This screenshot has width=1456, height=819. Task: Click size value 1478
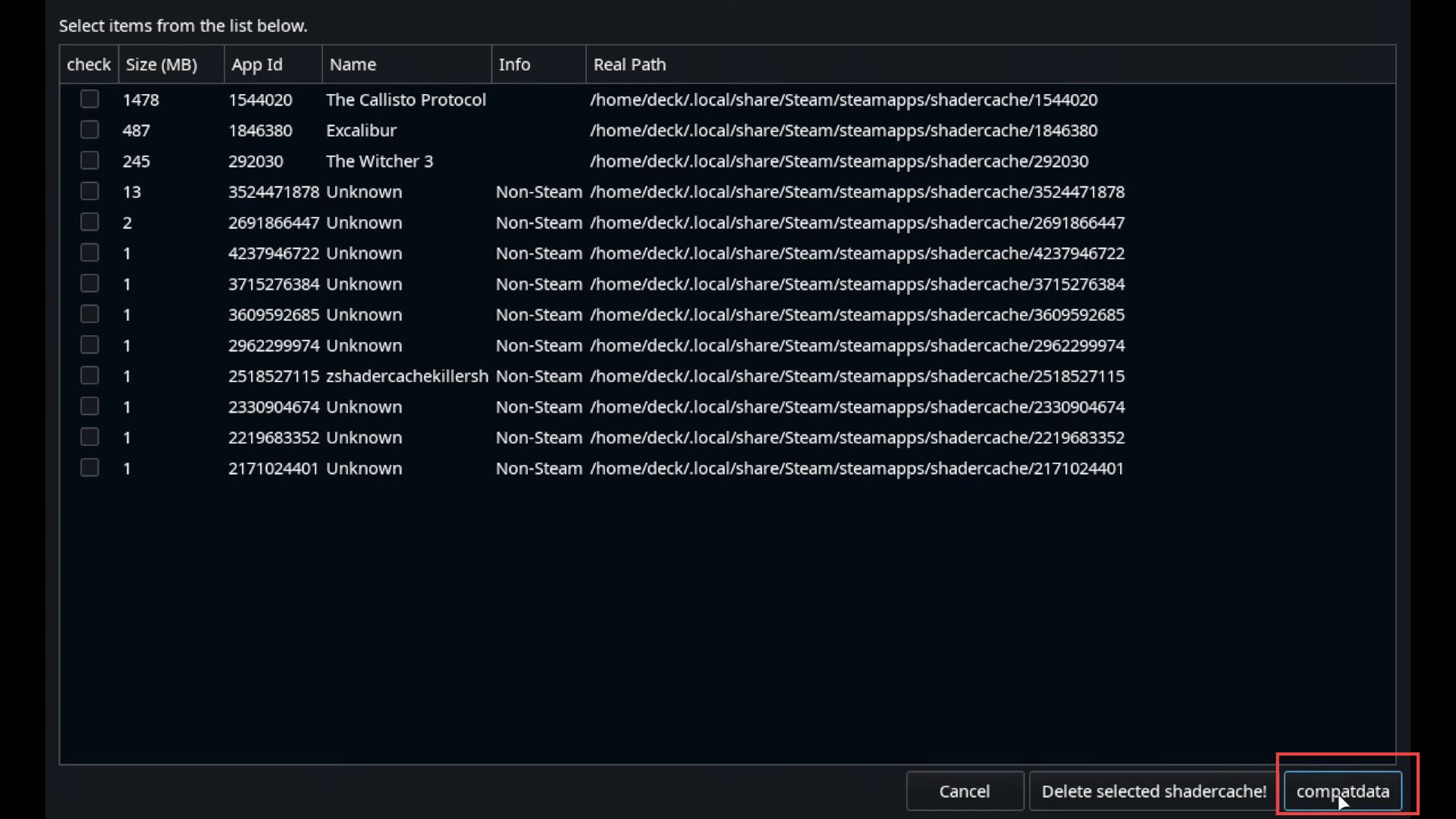point(141,99)
